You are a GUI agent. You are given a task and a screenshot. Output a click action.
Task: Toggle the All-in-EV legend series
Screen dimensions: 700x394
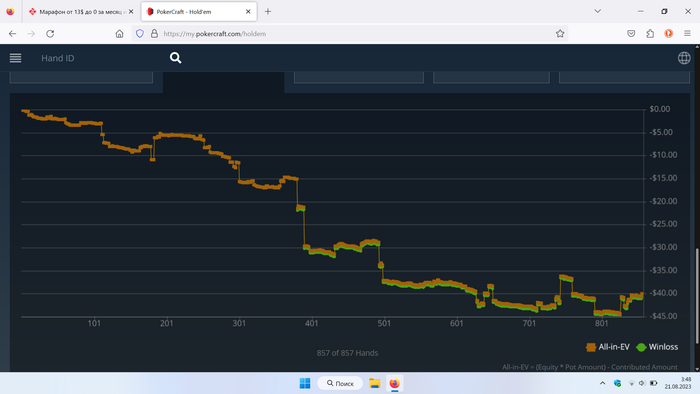[x=608, y=347]
